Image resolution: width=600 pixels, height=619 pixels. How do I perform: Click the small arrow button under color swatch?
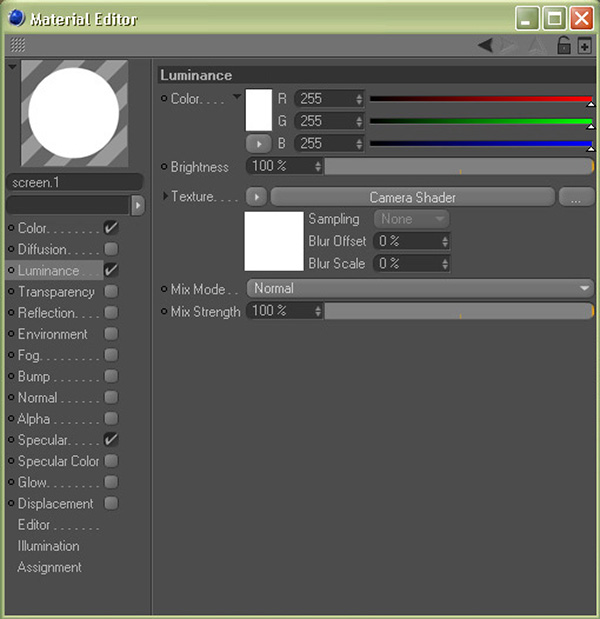coord(257,144)
